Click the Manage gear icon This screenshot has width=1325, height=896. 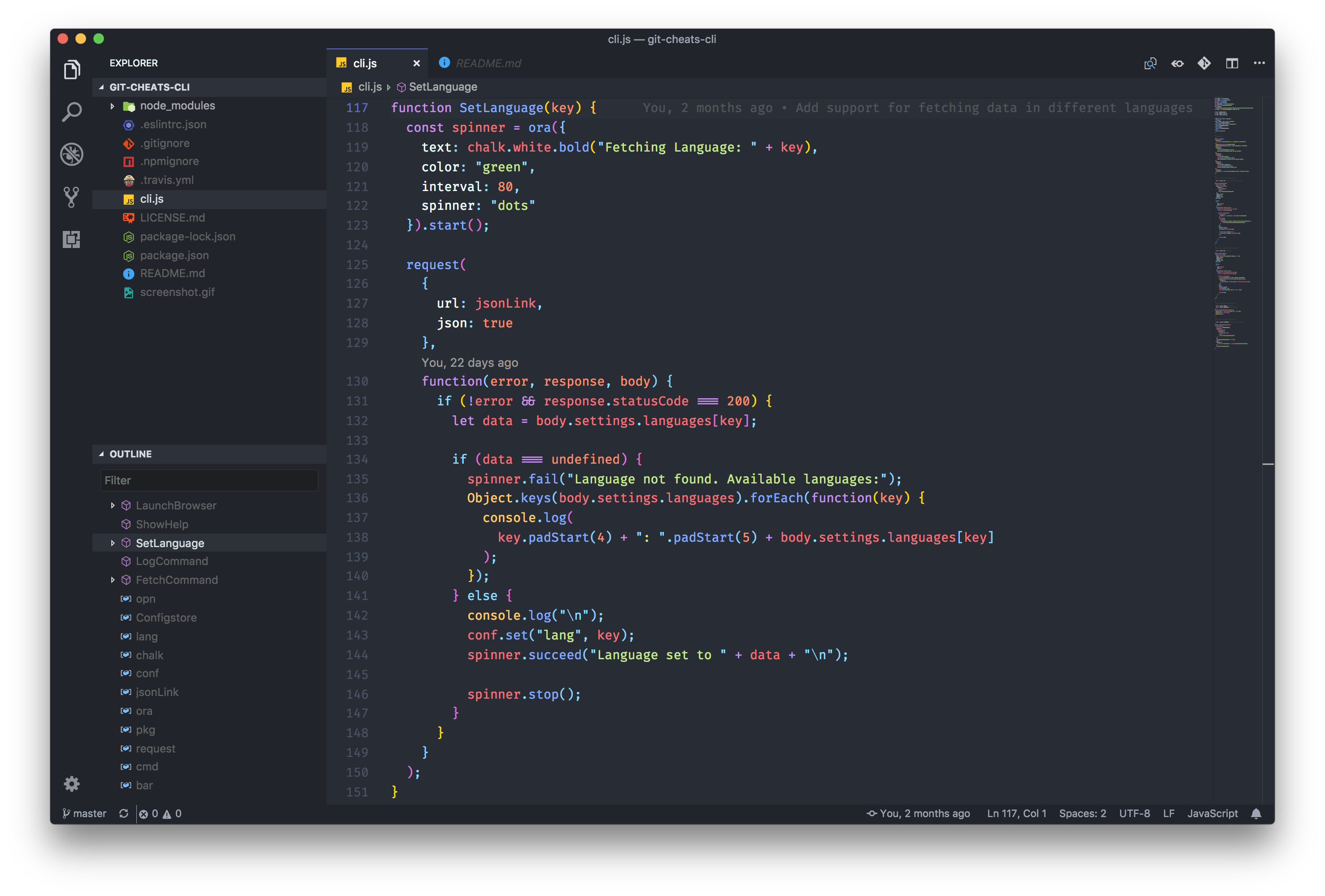71,784
